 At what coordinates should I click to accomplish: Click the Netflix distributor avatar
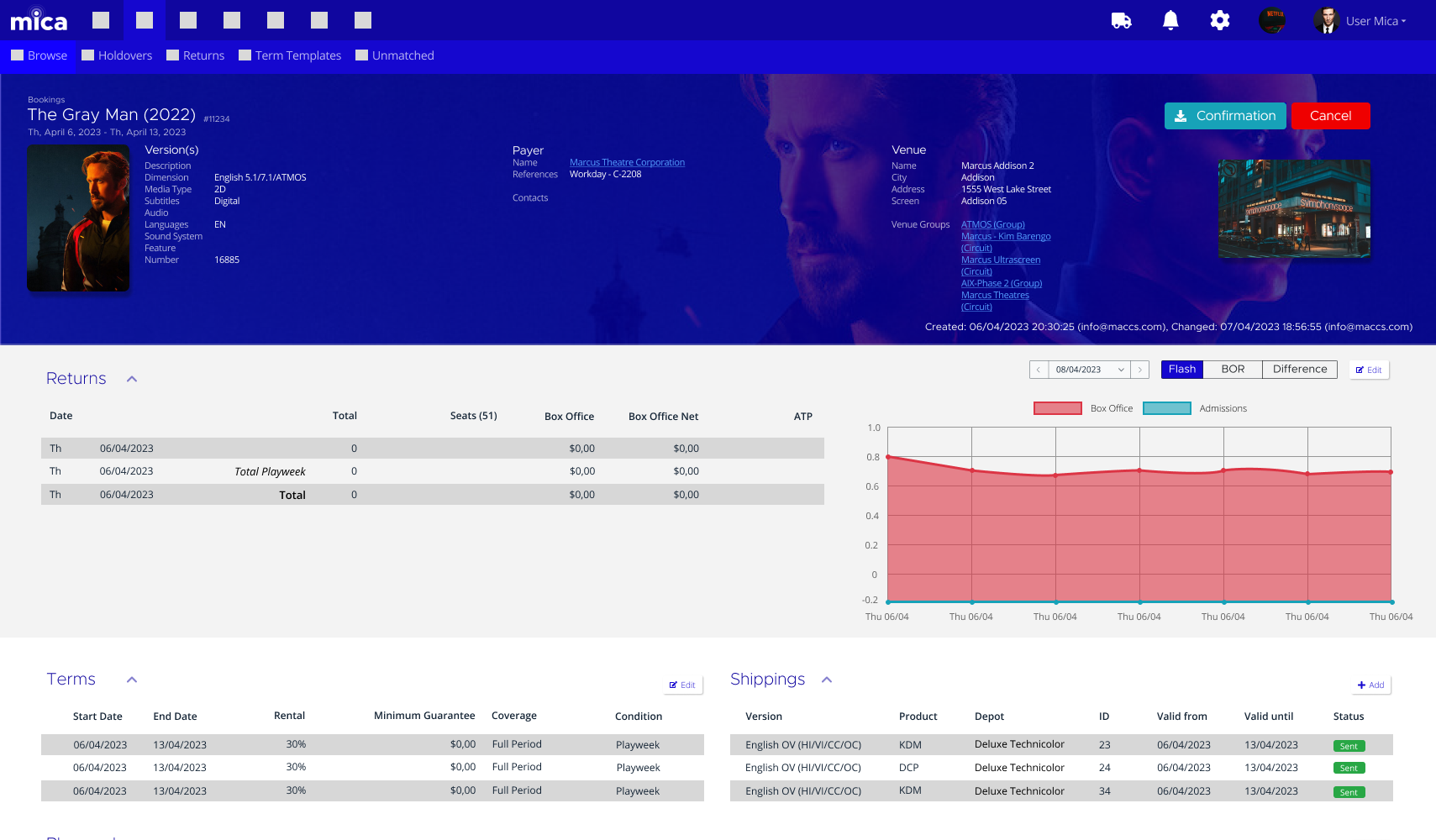(x=1272, y=20)
